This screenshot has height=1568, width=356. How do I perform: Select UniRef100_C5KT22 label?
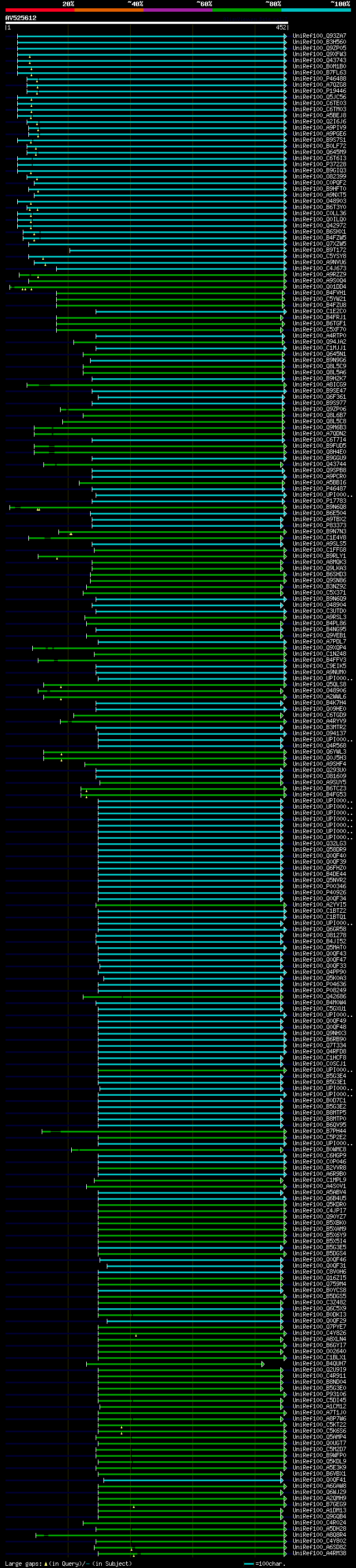pyautogui.click(x=319, y=1425)
